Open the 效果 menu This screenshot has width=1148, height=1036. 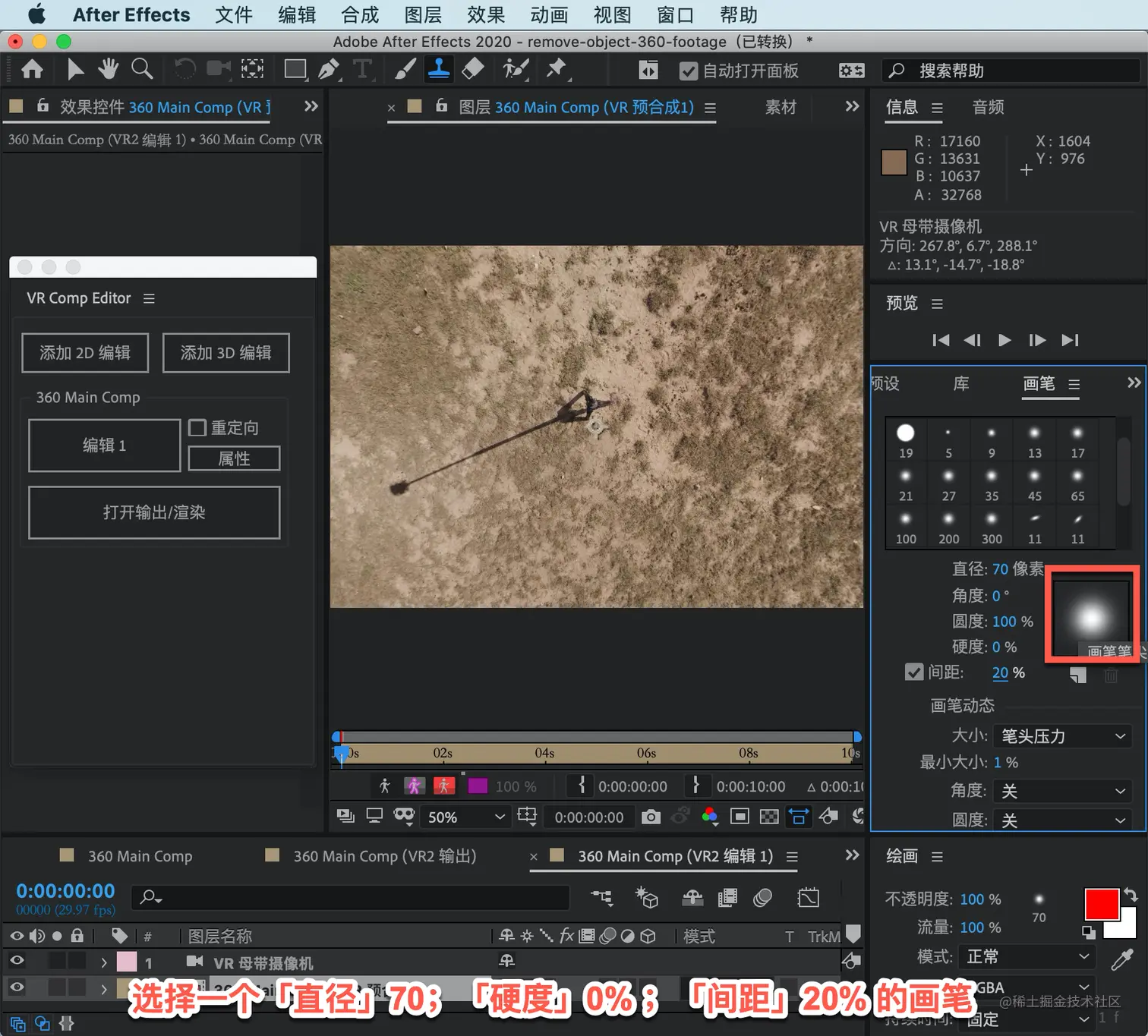pos(486,14)
